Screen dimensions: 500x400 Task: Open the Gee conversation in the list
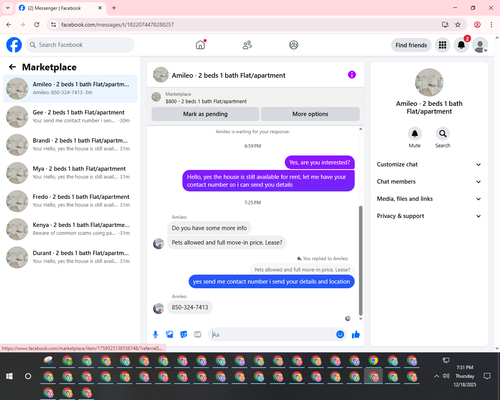[x=70, y=117]
